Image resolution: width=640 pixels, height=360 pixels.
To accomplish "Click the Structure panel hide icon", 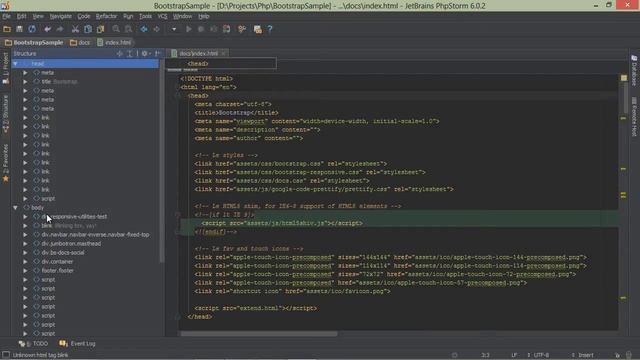I will (158, 53).
